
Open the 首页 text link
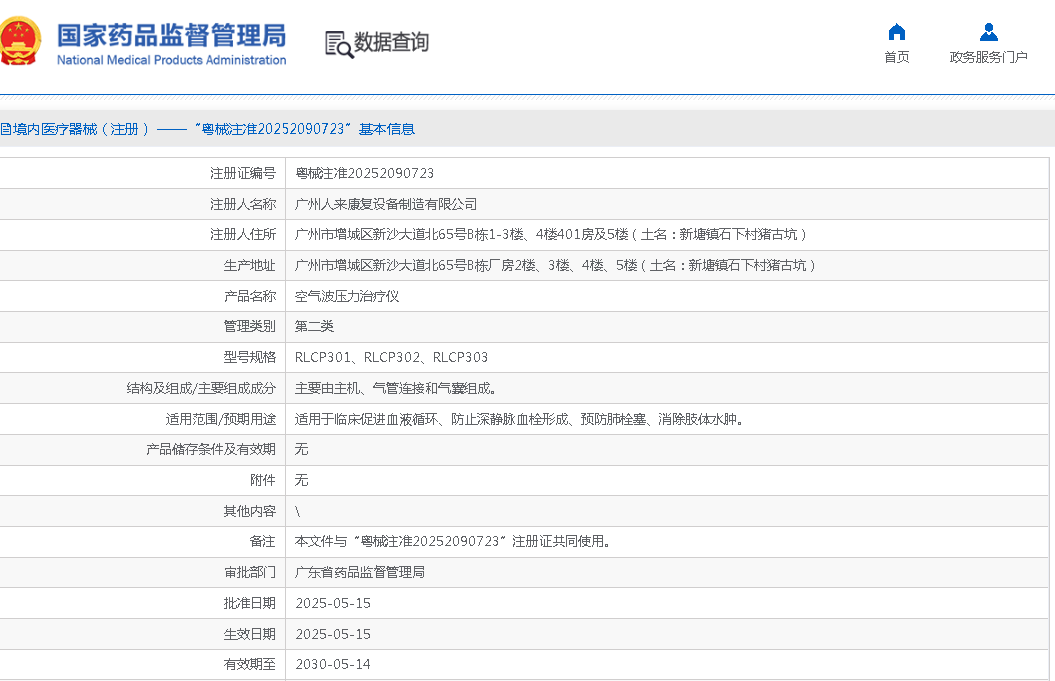[896, 57]
